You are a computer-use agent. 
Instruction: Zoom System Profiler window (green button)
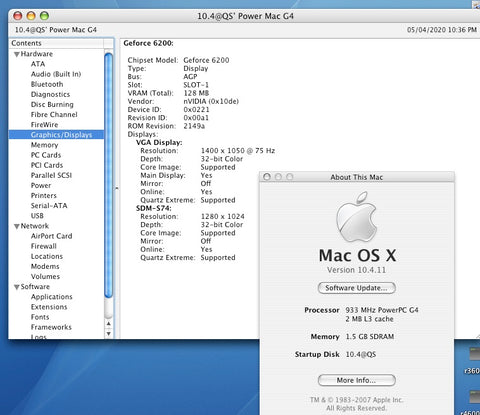44,16
